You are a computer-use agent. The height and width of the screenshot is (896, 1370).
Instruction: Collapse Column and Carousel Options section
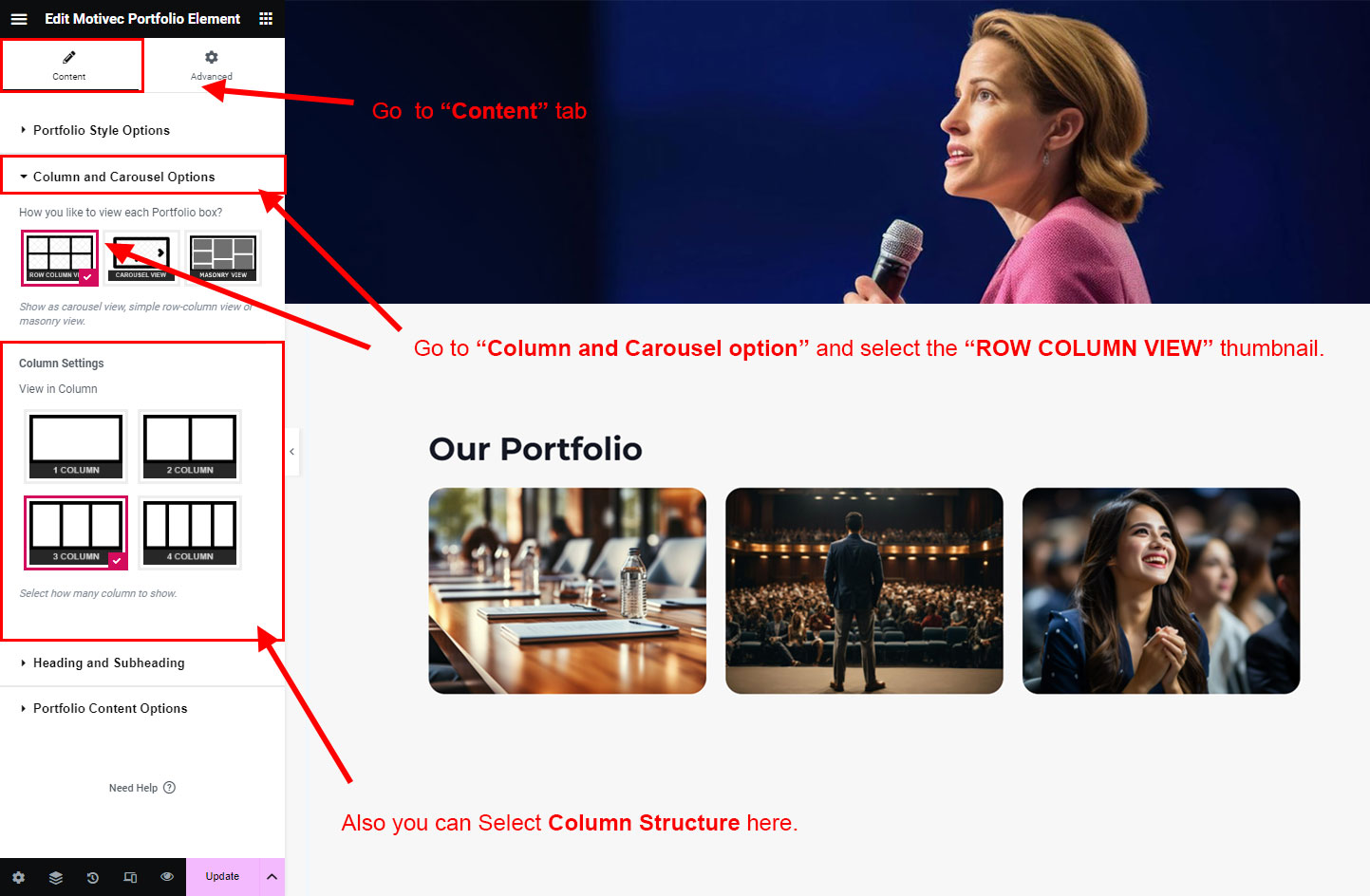(123, 177)
